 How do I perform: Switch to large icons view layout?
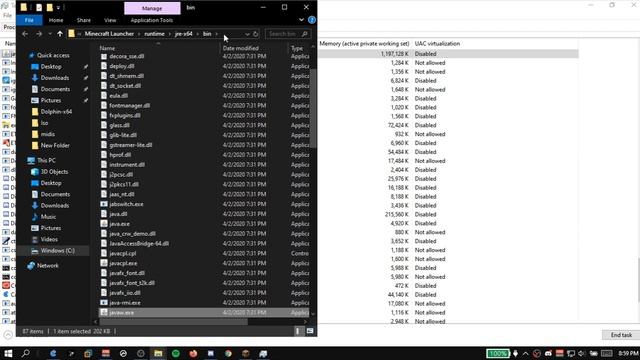(310, 331)
